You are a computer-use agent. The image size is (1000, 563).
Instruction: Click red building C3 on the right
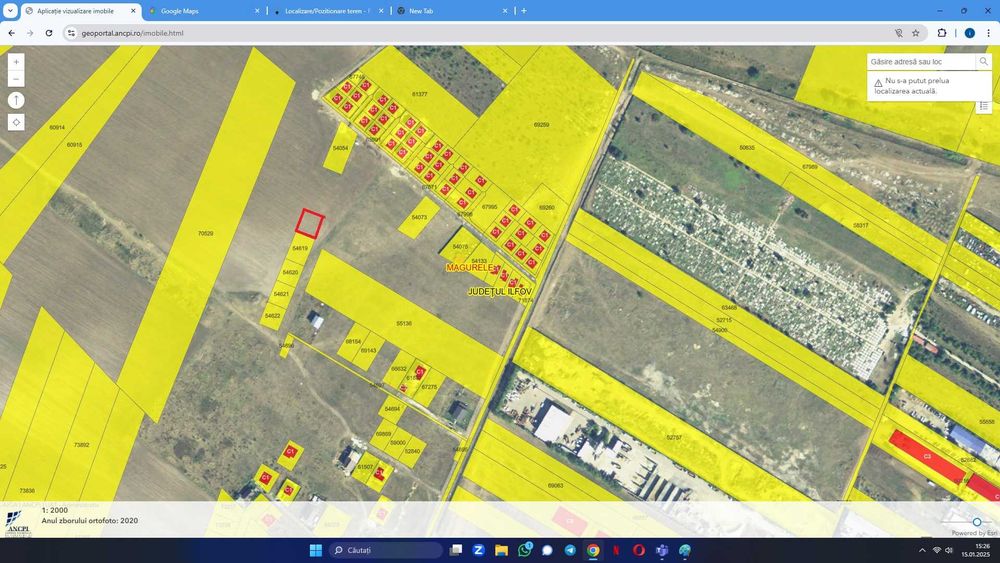point(927,457)
